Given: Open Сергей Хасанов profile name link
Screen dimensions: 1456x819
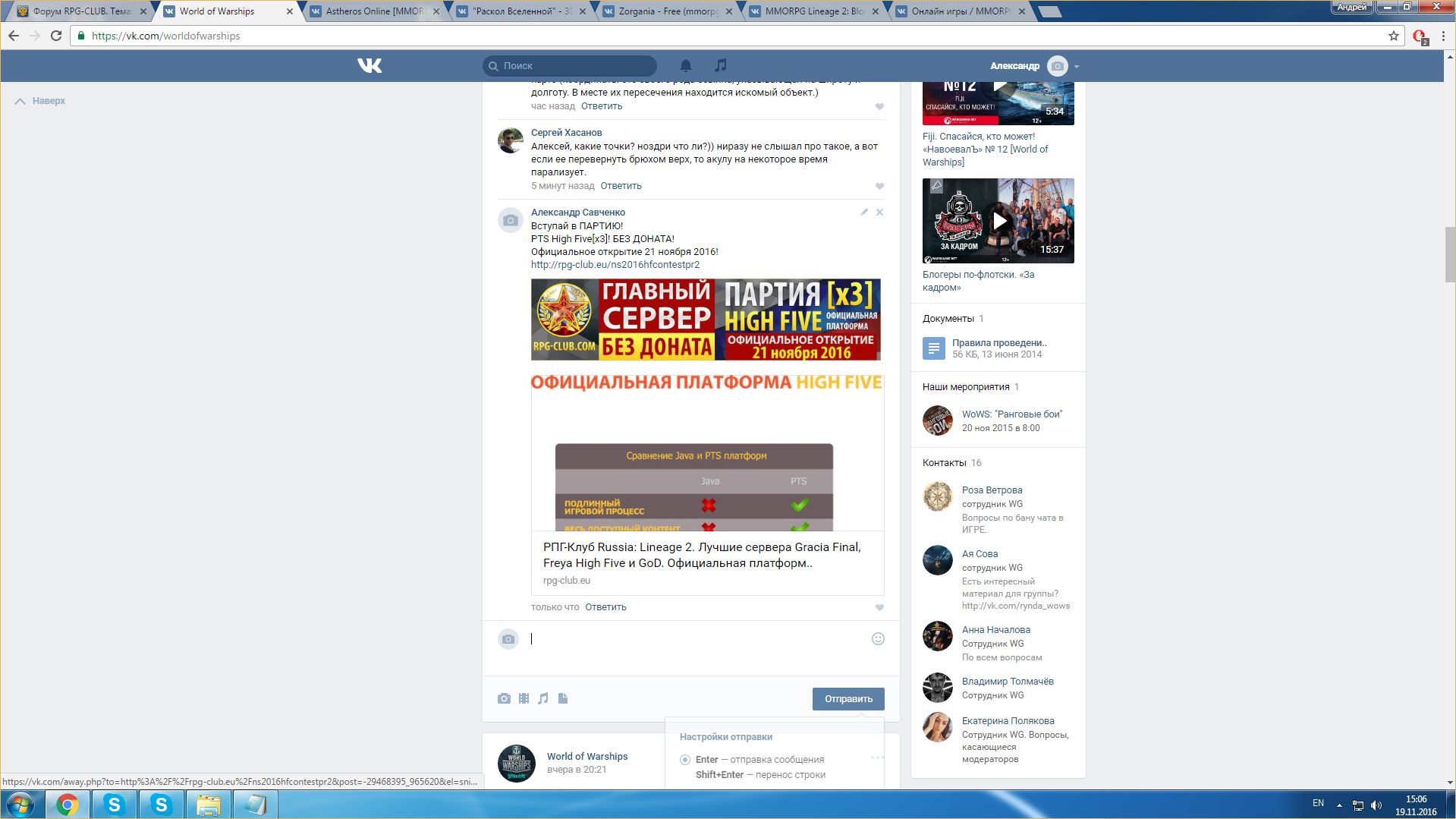Looking at the screenshot, I should (x=566, y=133).
